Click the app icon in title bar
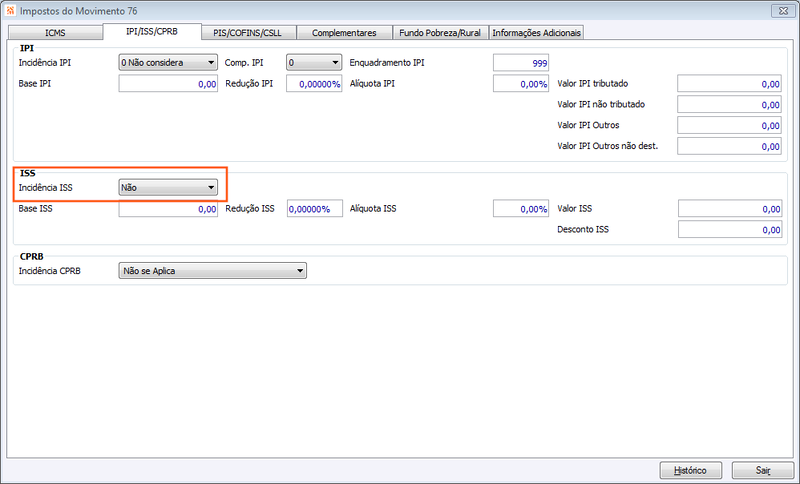The width and height of the screenshot is (800, 484). pos(11,11)
